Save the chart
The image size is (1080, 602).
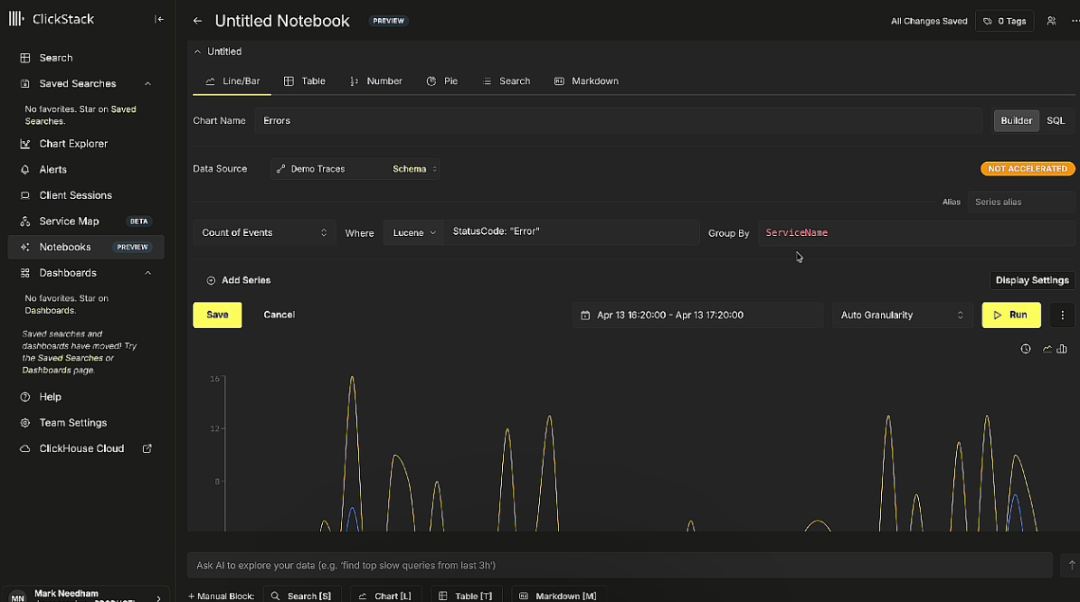point(217,315)
